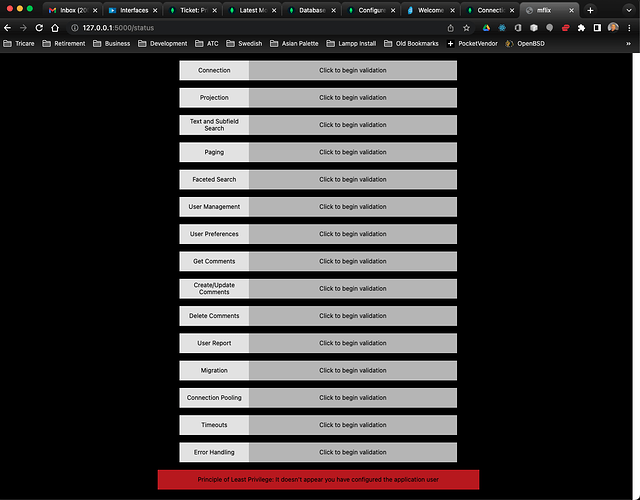
Task: Switch to the Latest Mo tab
Action: point(252,10)
